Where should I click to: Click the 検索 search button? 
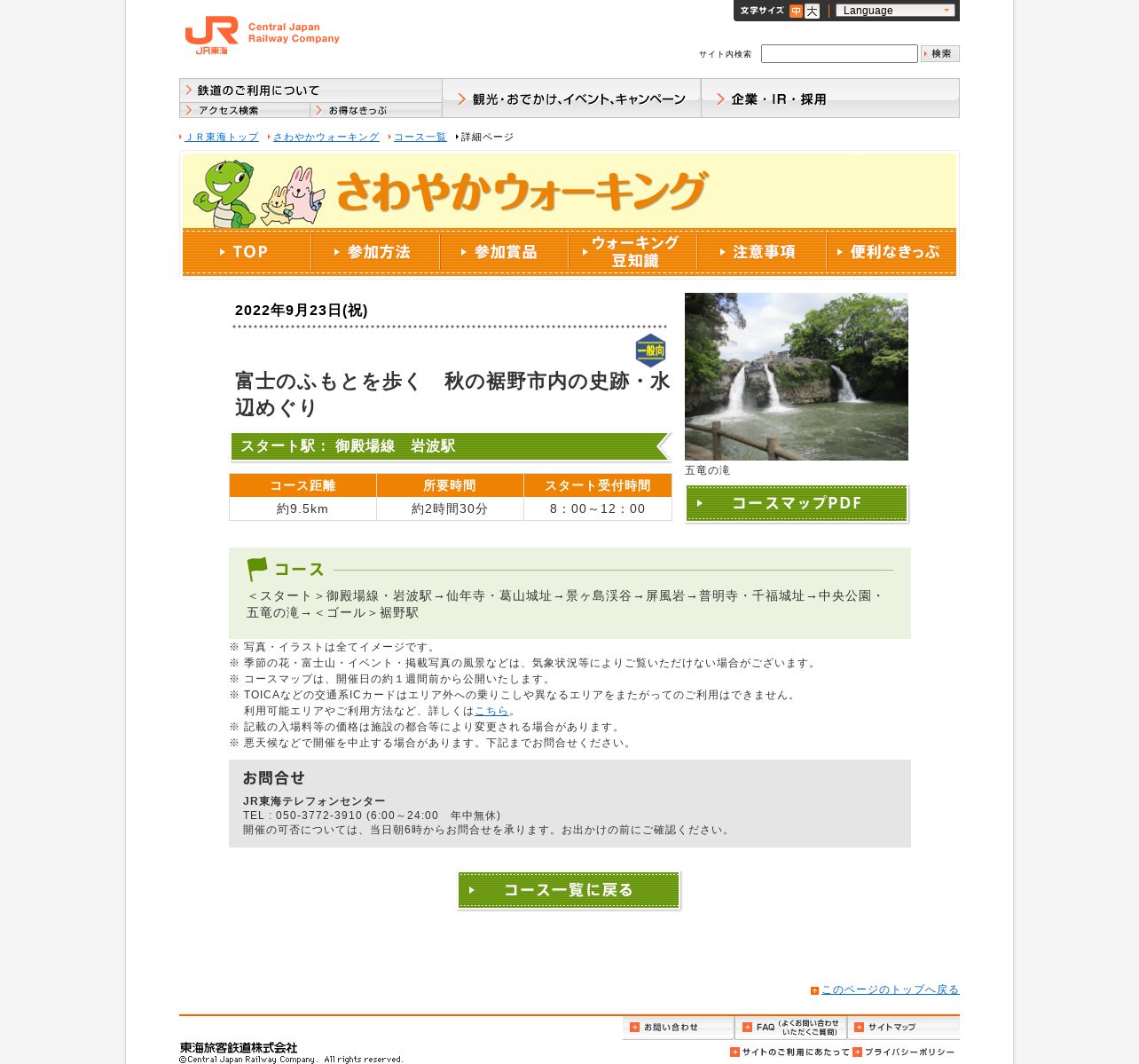pos(940,54)
